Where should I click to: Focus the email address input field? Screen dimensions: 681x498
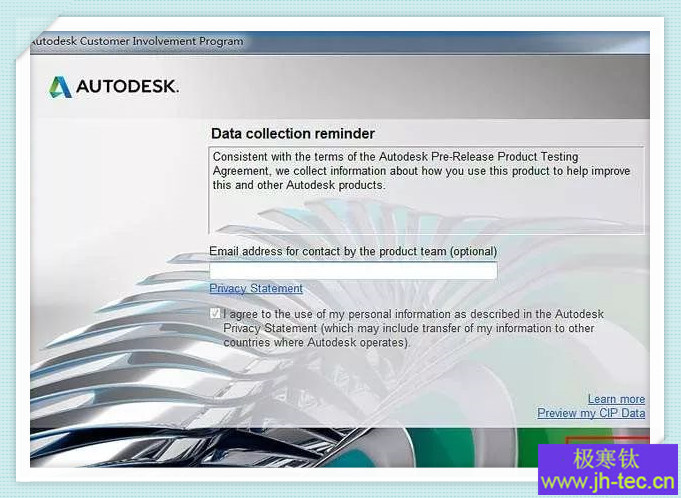pyautogui.click(x=353, y=271)
